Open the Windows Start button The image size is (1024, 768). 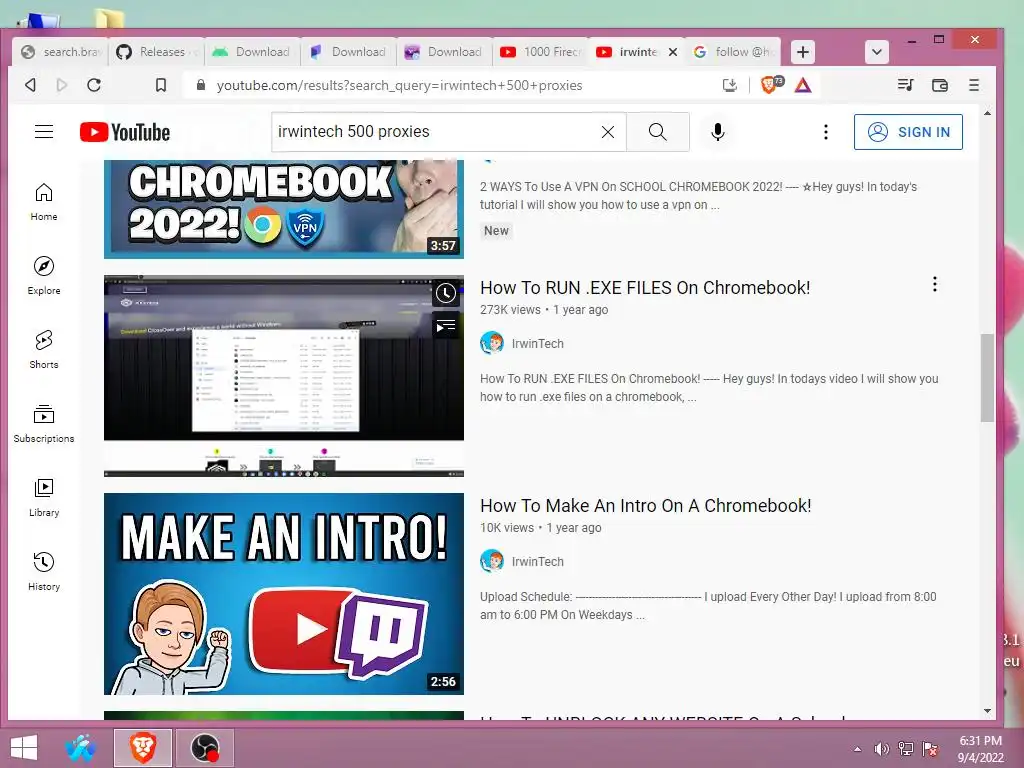[24, 748]
